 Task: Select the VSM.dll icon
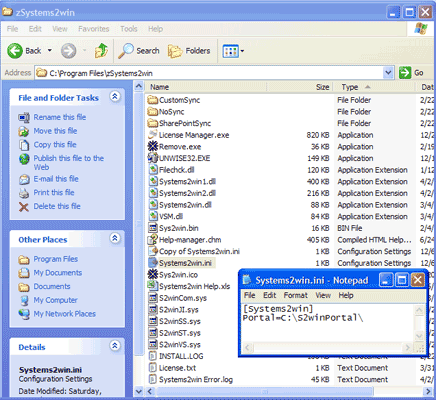[153, 216]
